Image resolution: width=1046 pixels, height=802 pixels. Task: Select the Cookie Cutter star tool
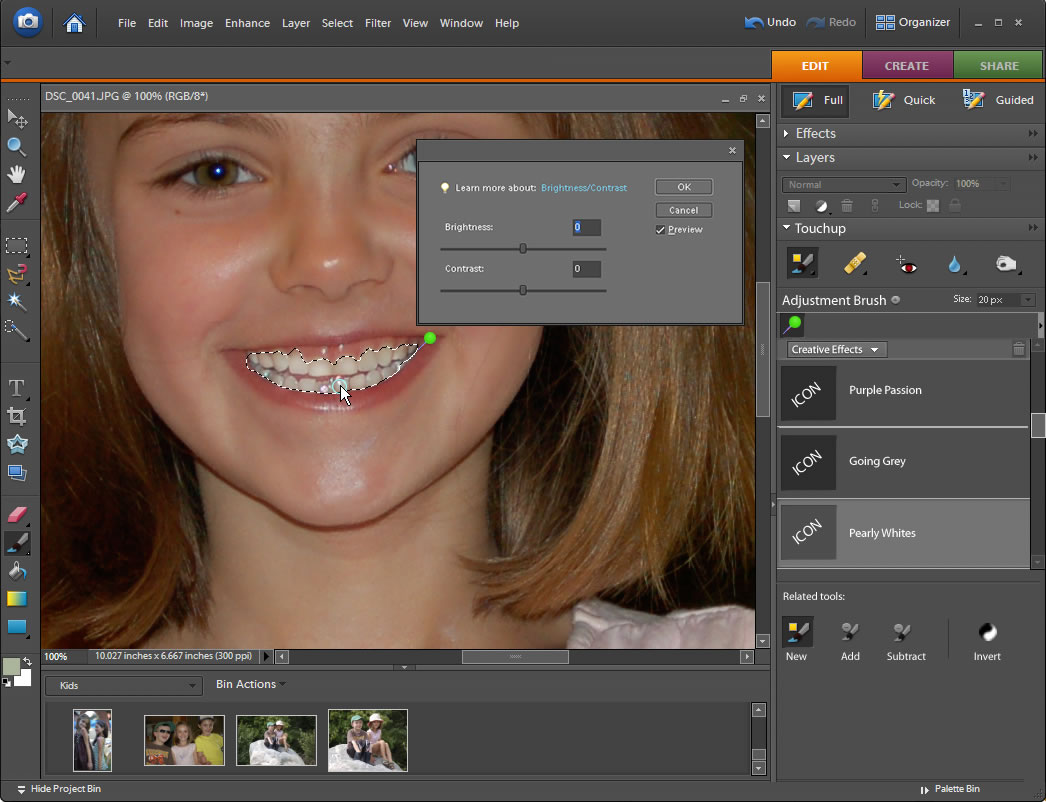[x=17, y=444]
